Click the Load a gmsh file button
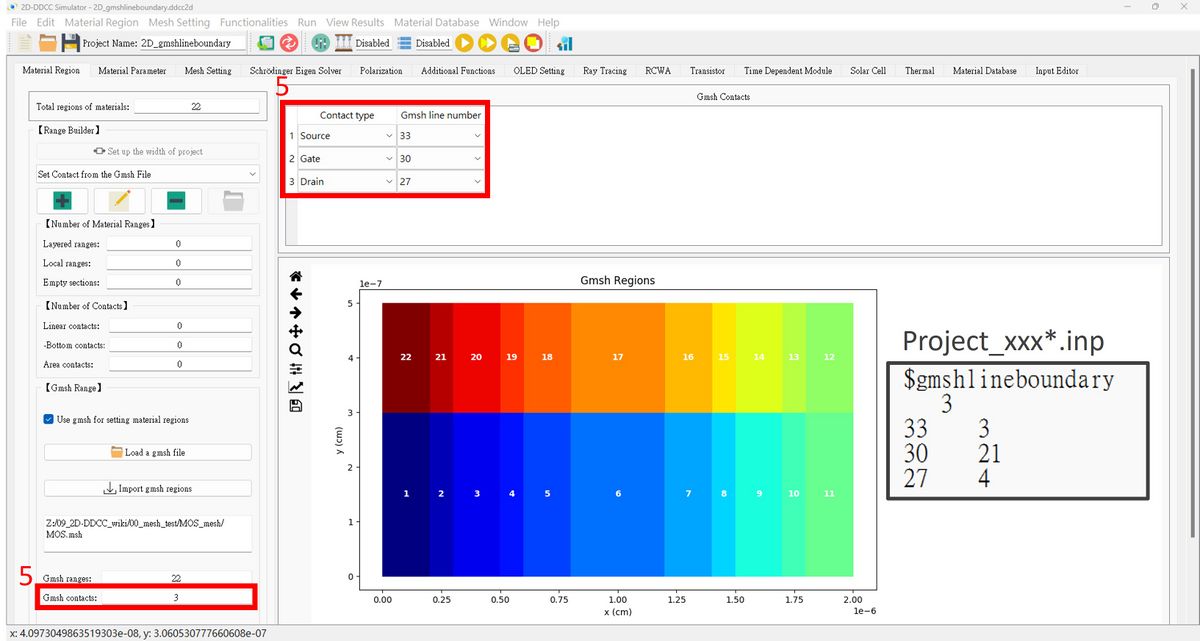Image resolution: width=1200 pixels, height=641 pixels. coord(147,452)
